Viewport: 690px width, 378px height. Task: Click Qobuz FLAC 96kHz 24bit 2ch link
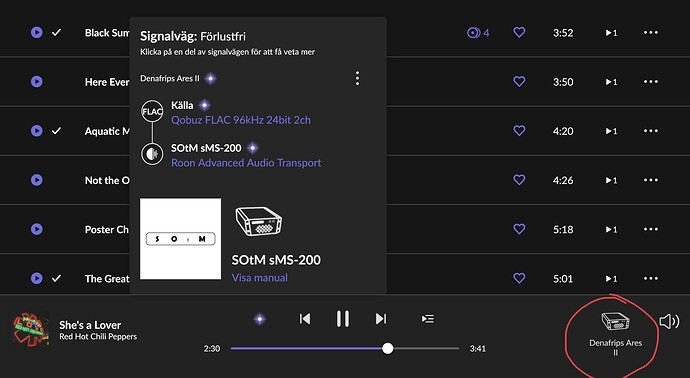pos(241,120)
